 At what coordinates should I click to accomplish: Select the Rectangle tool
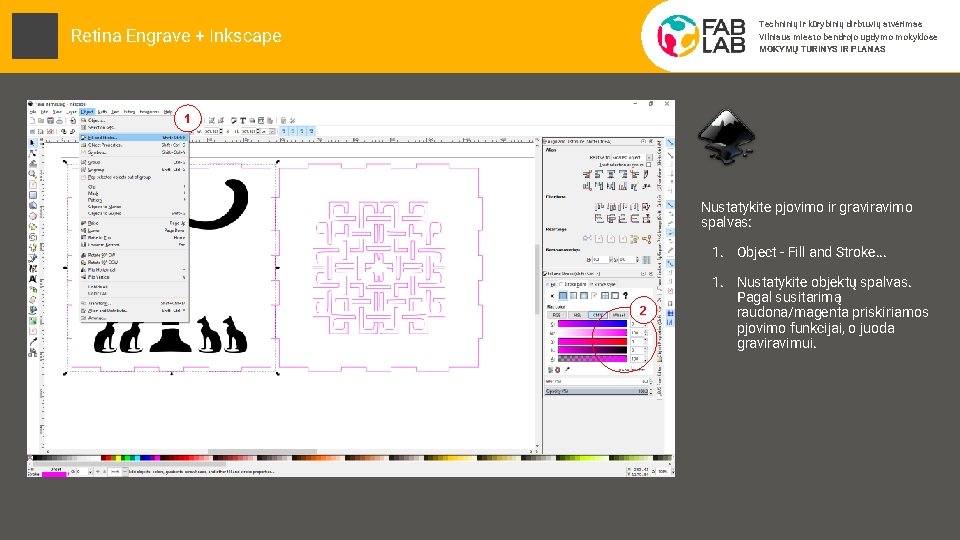point(33,195)
